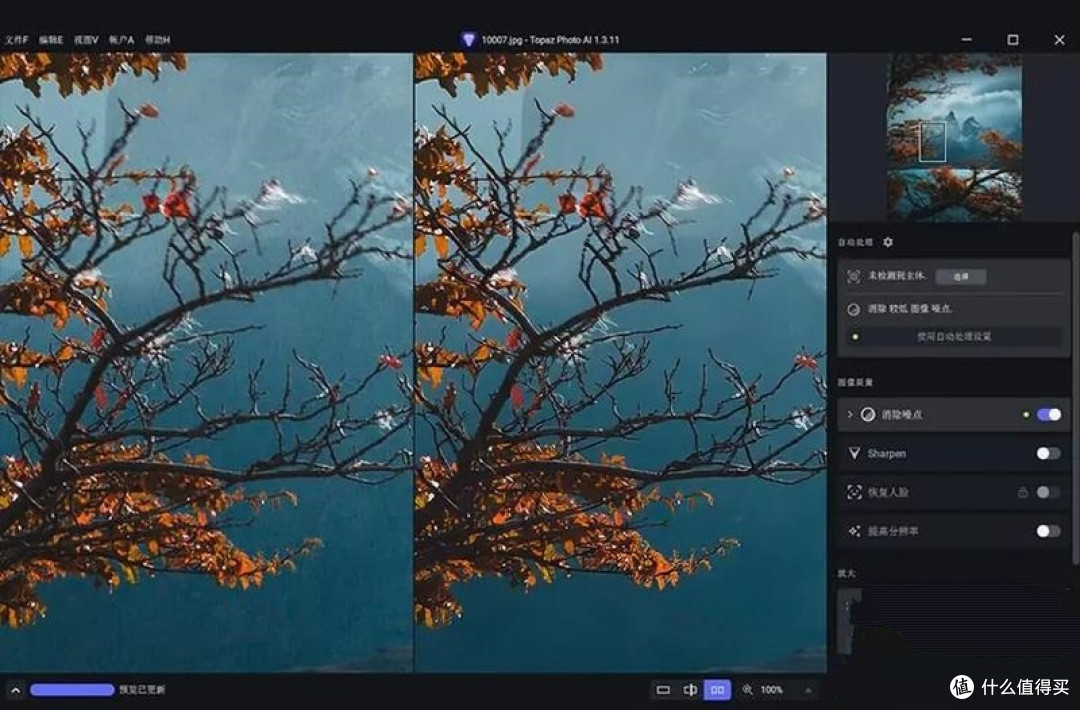This screenshot has width=1080, height=710.
Task: Click the preview update progress bar
Action: coord(72,690)
